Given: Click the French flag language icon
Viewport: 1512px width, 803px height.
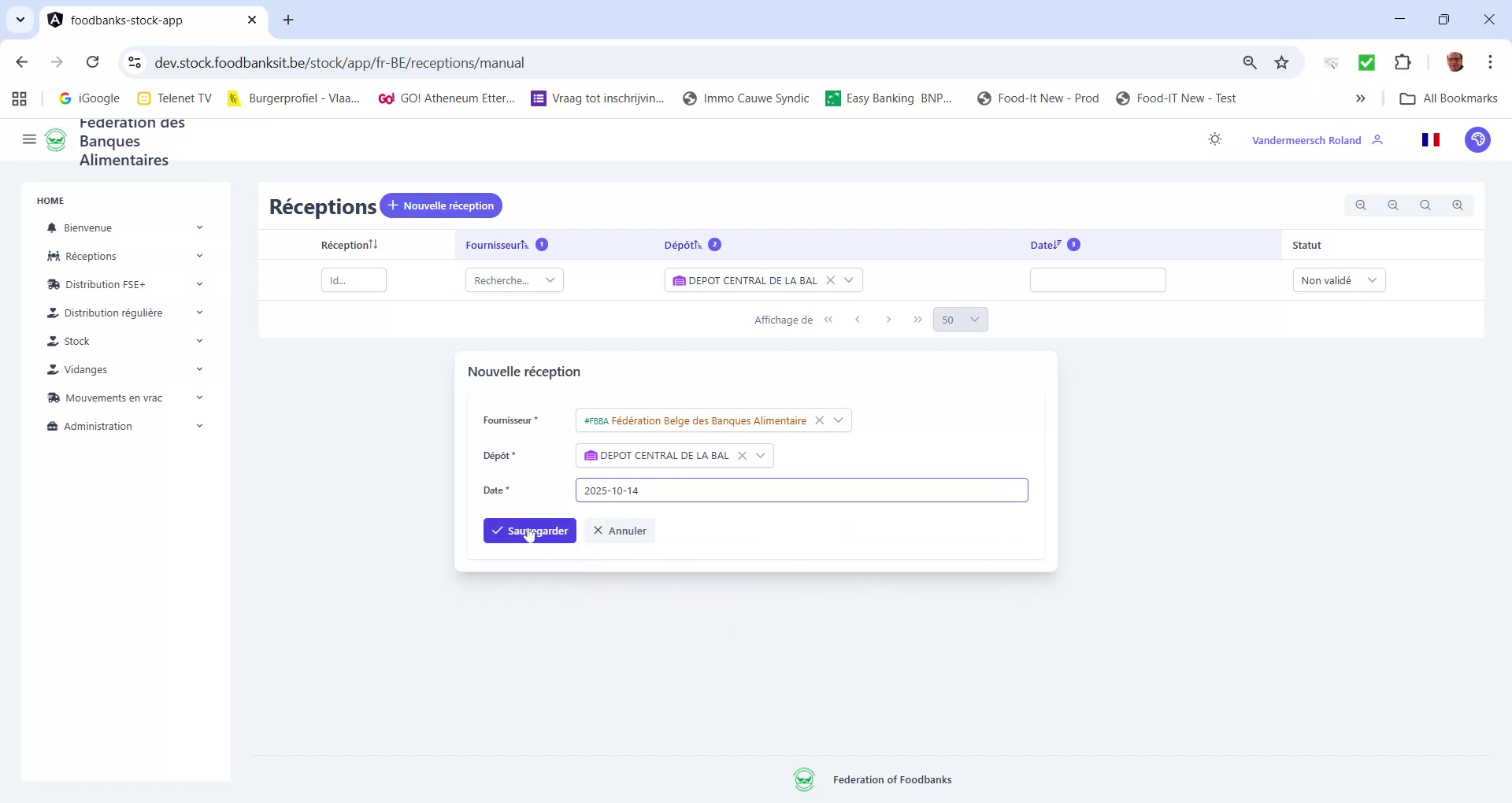Looking at the screenshot, I should click(1432, 139).
